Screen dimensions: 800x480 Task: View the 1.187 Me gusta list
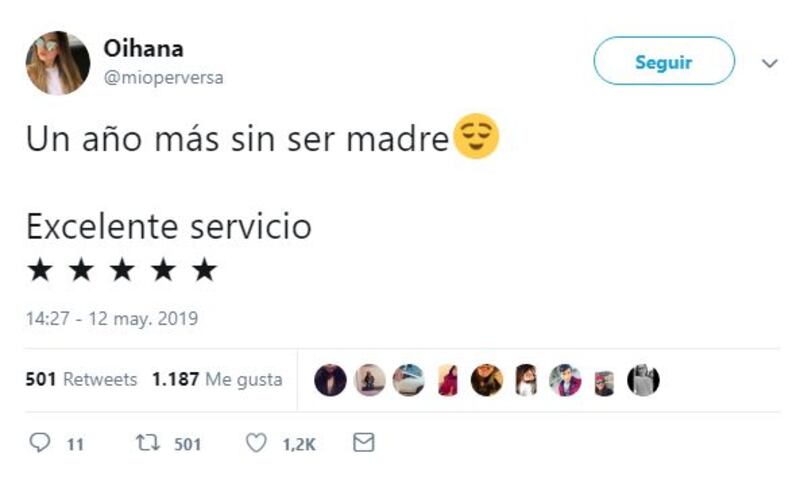point(217,379)
